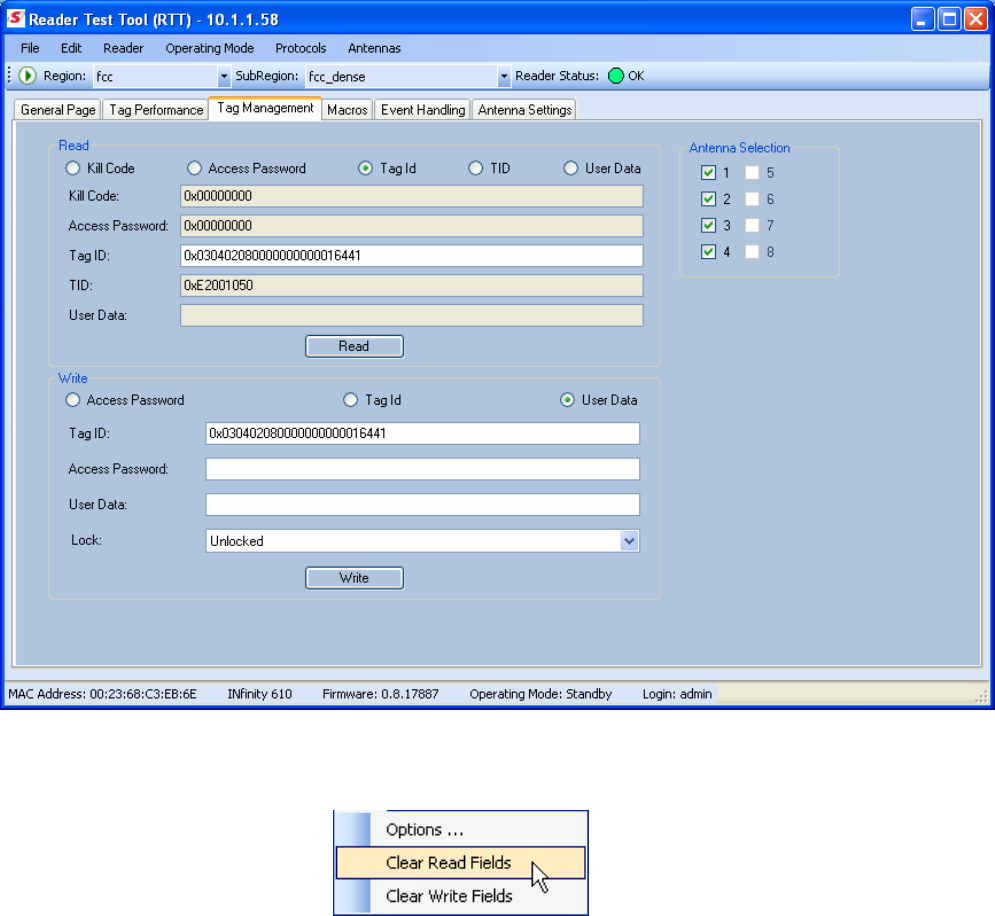Viewport: 995px width, 916px height.
Task: Open the Tag Performance tab
Action: (x=155, y=110)
